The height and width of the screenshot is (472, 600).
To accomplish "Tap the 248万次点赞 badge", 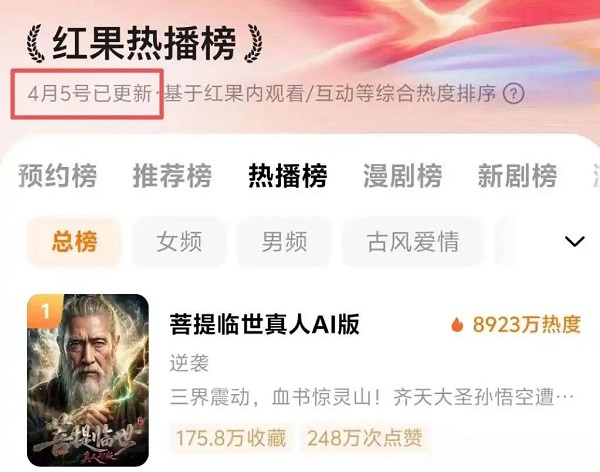I will pyautogui.click(x=365, y=438).
